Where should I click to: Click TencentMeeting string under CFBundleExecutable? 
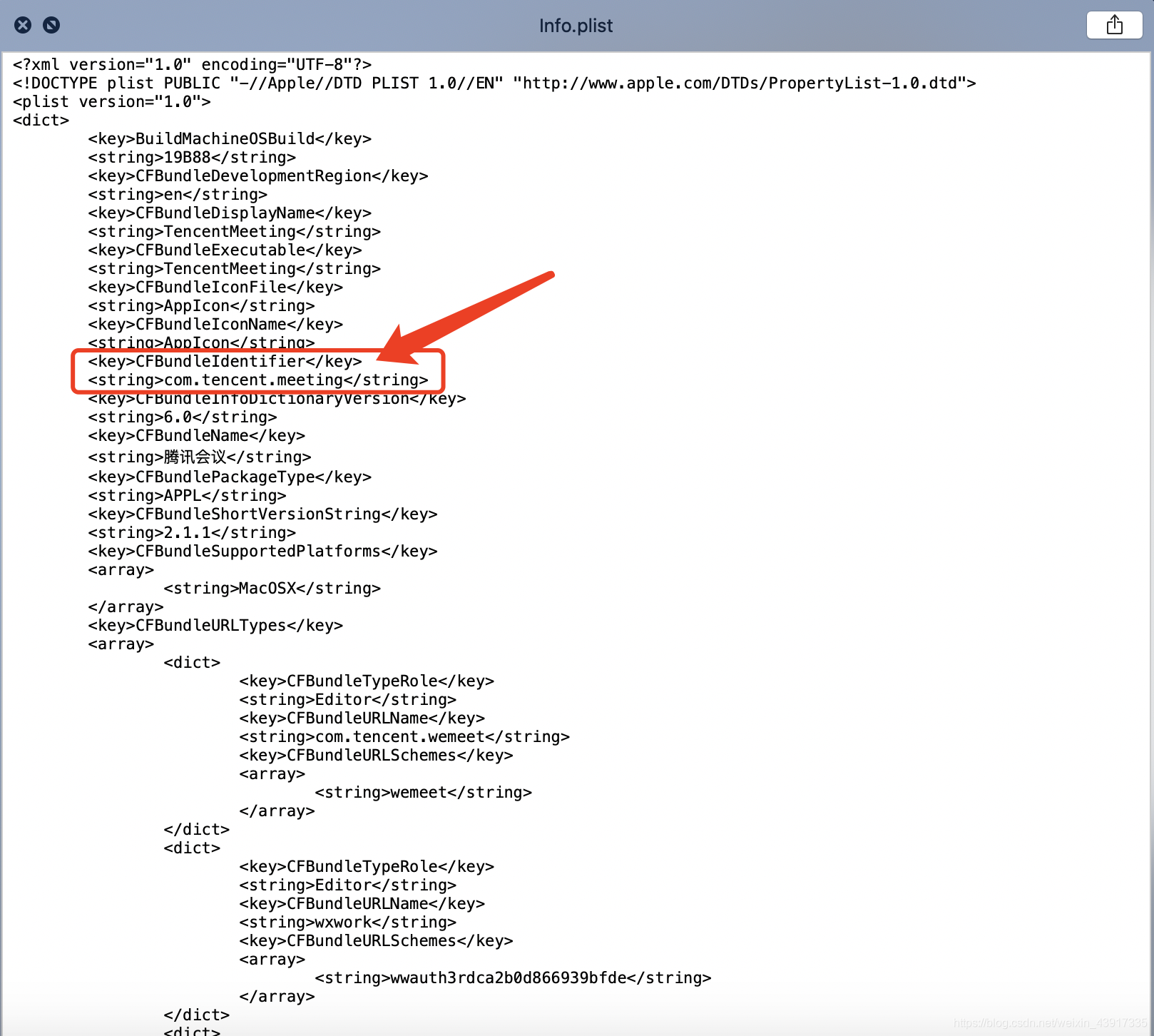(235, 268)
